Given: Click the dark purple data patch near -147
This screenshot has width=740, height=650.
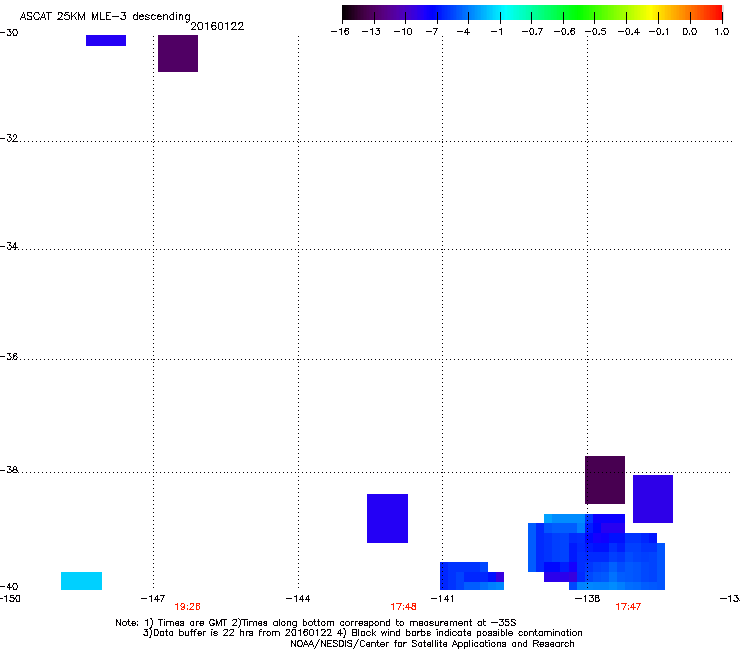Looking at the screenshot, I should (178, 53).
